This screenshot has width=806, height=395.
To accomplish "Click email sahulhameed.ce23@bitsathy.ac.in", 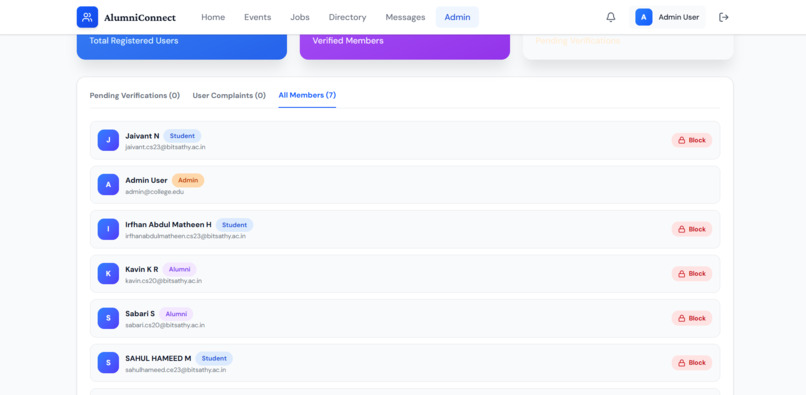I will (x=176, y=370).
